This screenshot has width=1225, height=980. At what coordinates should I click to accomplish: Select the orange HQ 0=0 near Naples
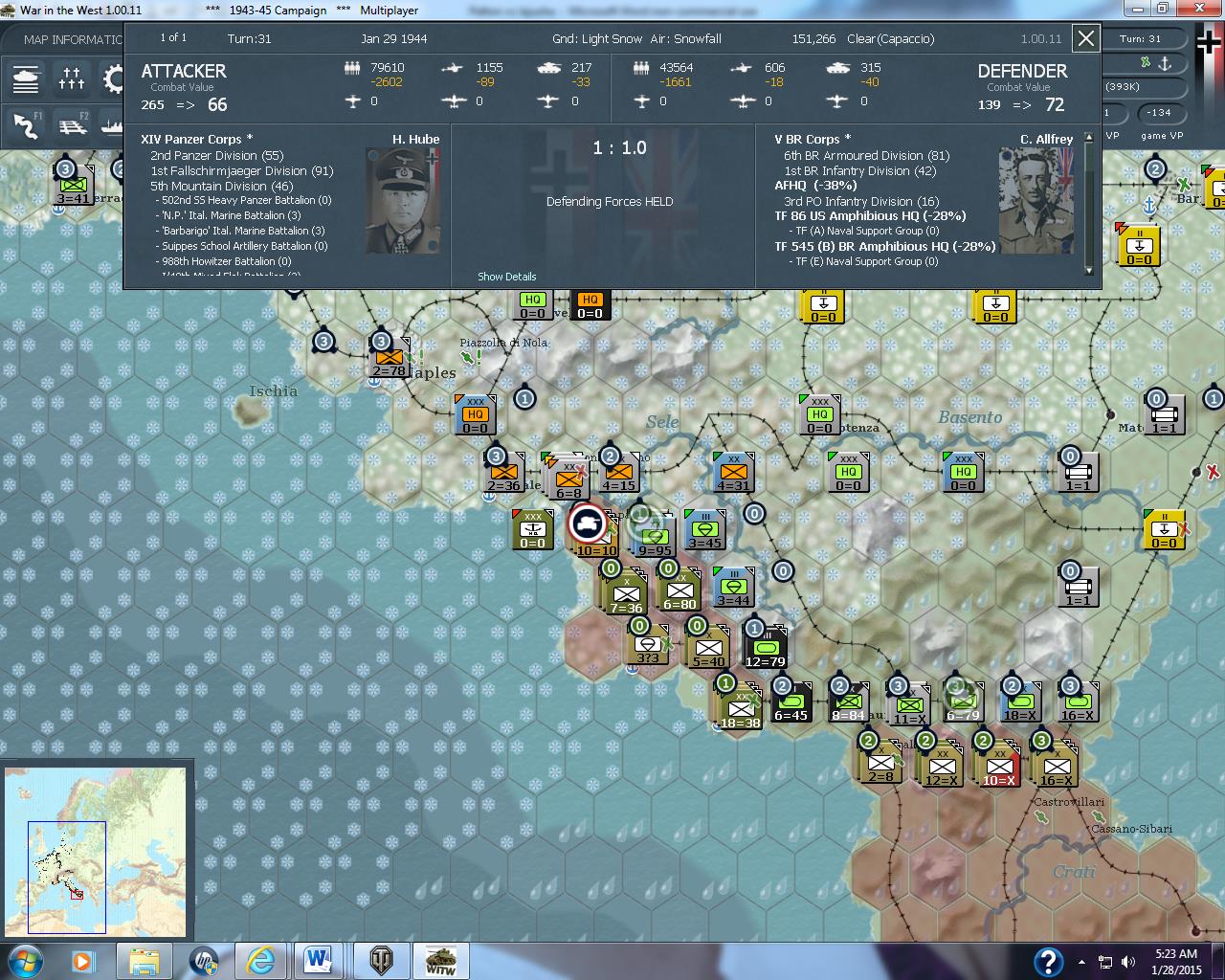click(476, 415)
